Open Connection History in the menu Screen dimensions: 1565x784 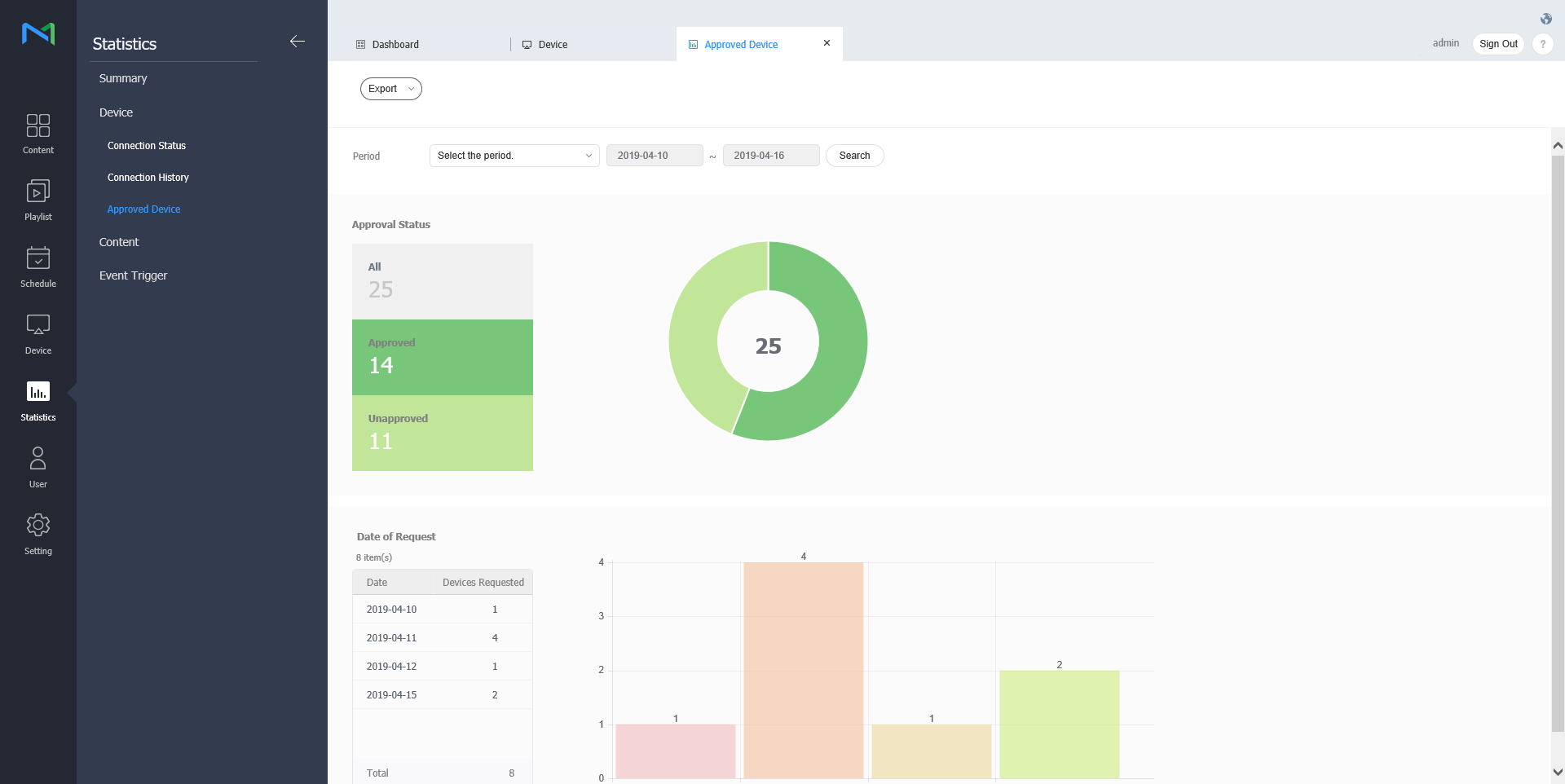(x=148, y=178)
